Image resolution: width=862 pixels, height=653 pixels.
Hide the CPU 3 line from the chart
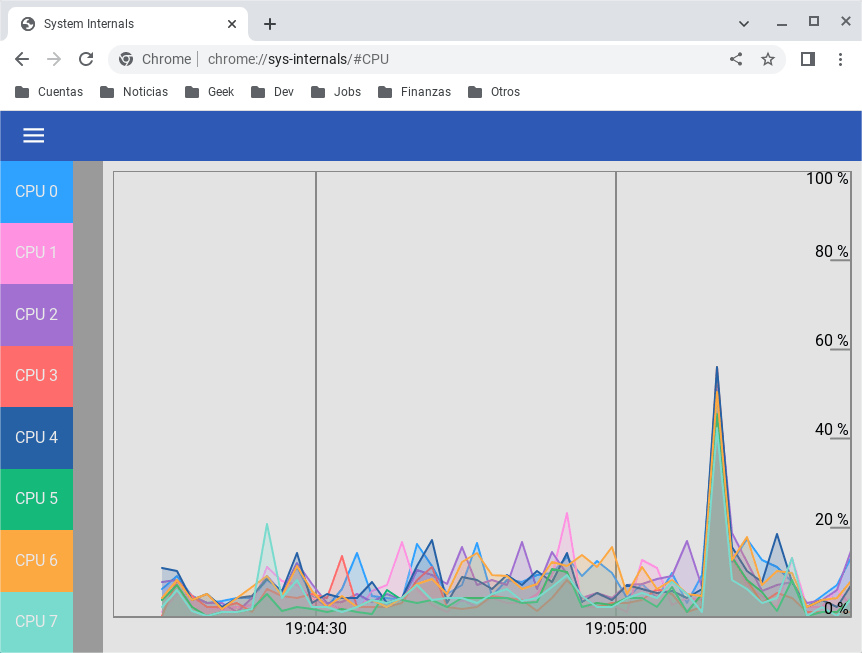pos(36,375)
